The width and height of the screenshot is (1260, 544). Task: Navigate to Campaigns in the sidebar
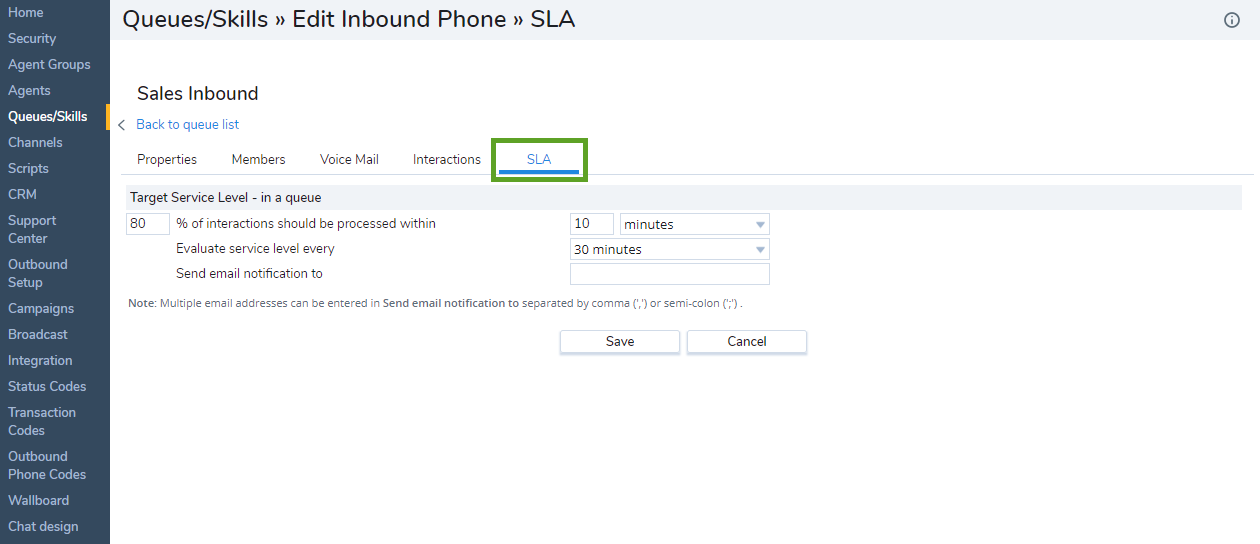41,308
